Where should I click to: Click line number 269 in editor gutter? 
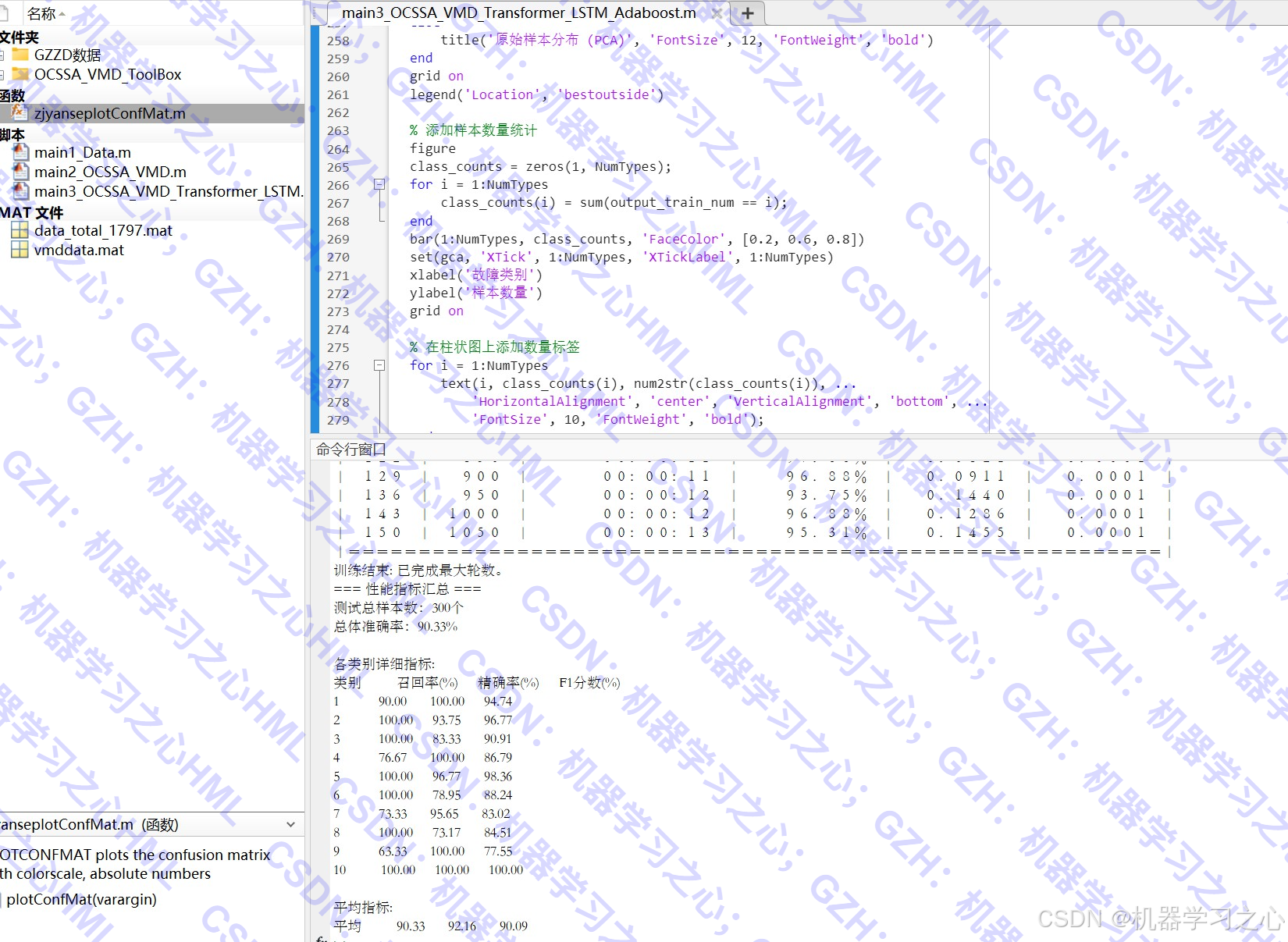338,239
